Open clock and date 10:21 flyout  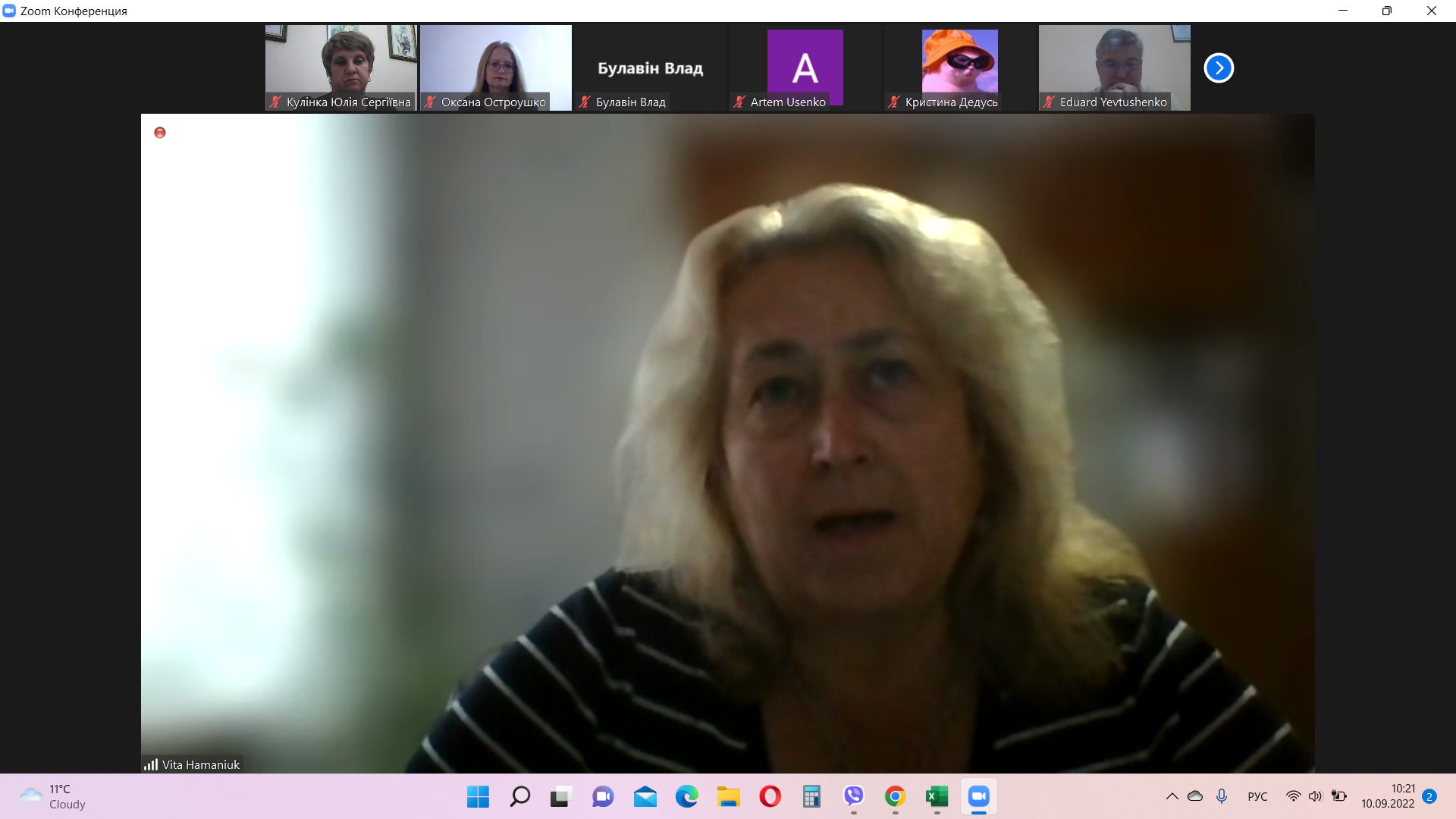tap(1388, 796)
